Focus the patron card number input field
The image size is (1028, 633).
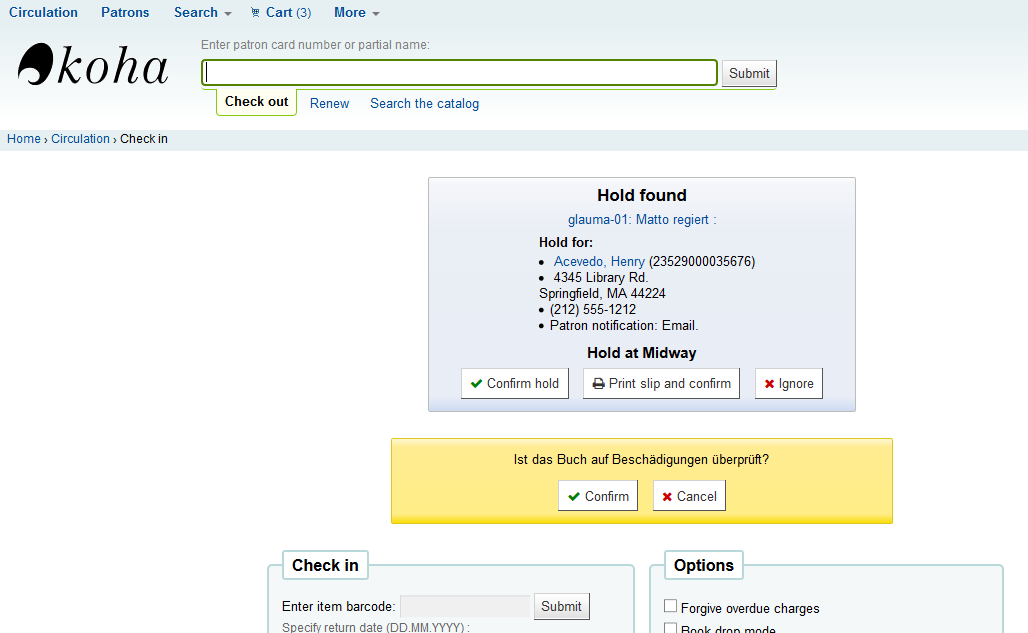tap(460, 73)
